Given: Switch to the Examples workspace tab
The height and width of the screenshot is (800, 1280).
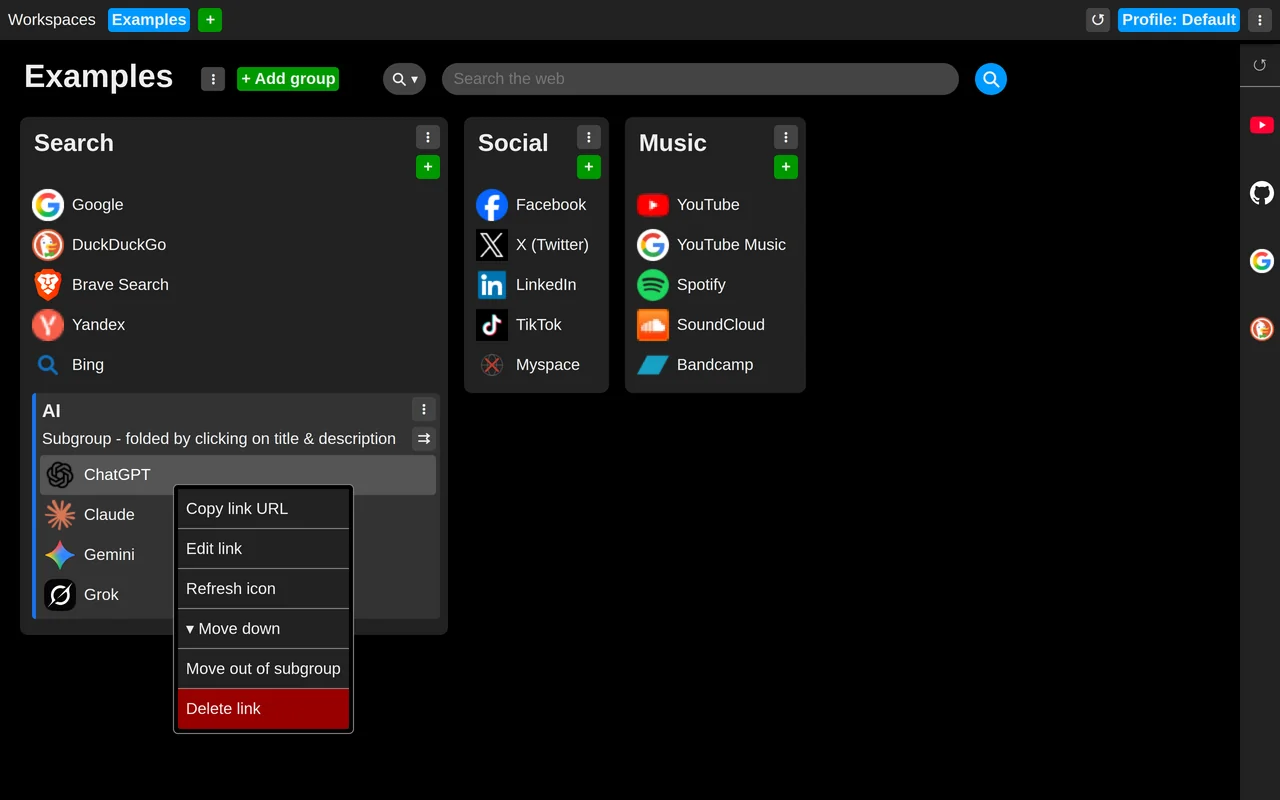Looking at the screenshot, I should (x=149, y=20).
